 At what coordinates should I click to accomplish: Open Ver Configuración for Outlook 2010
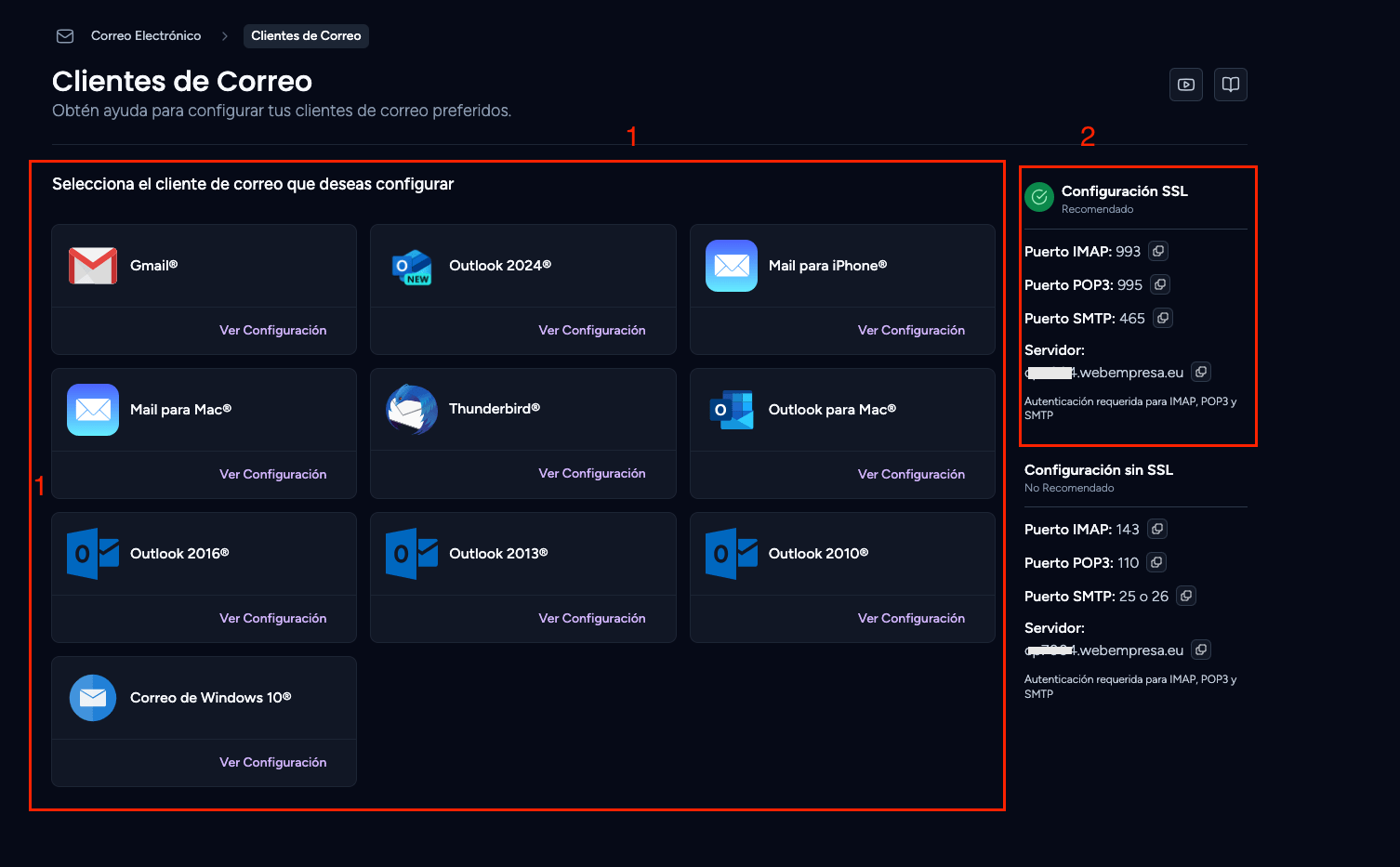point(911,618)
